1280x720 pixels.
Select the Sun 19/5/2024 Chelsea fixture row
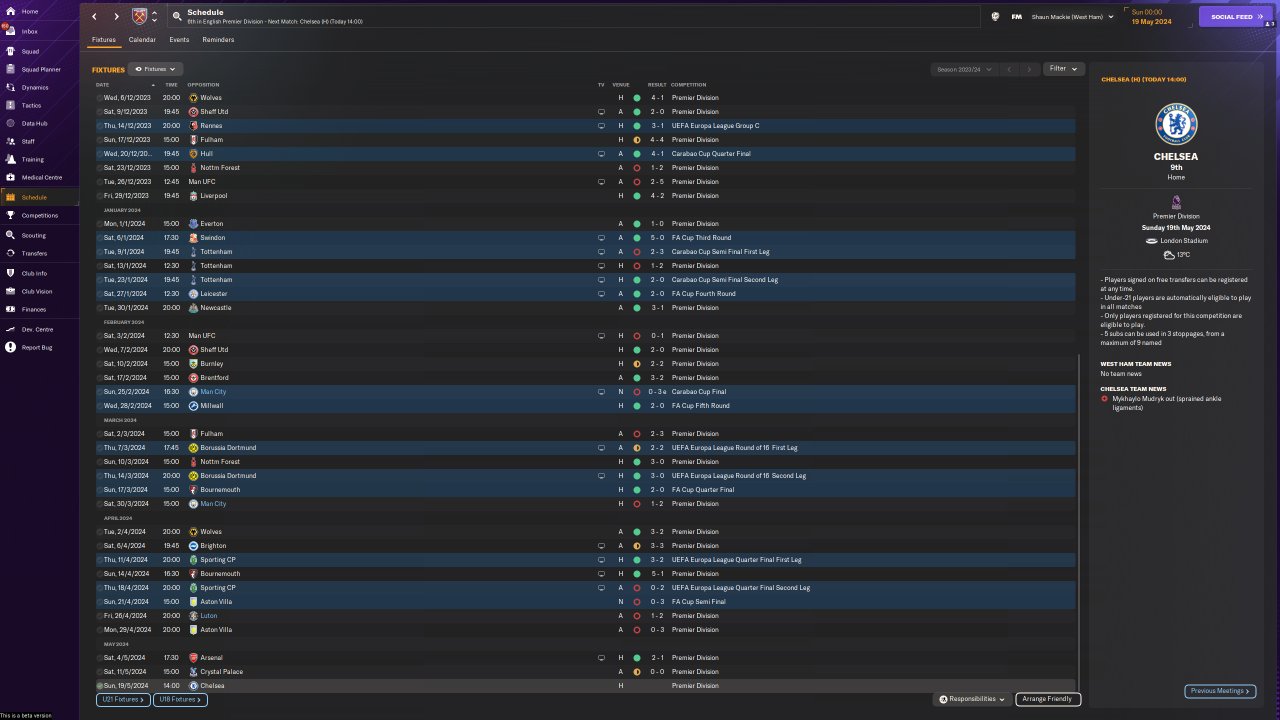pos(586,686)
